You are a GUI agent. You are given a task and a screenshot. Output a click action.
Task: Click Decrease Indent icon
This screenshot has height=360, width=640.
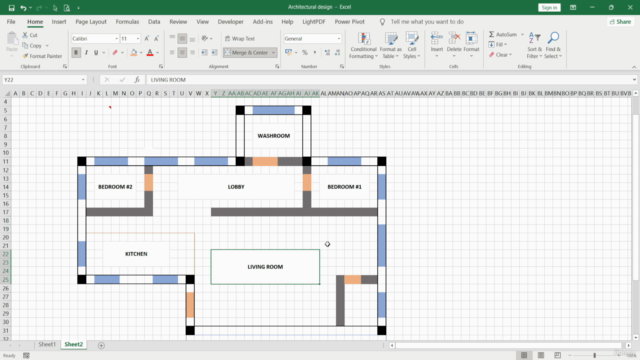click(x=204, y=53)
